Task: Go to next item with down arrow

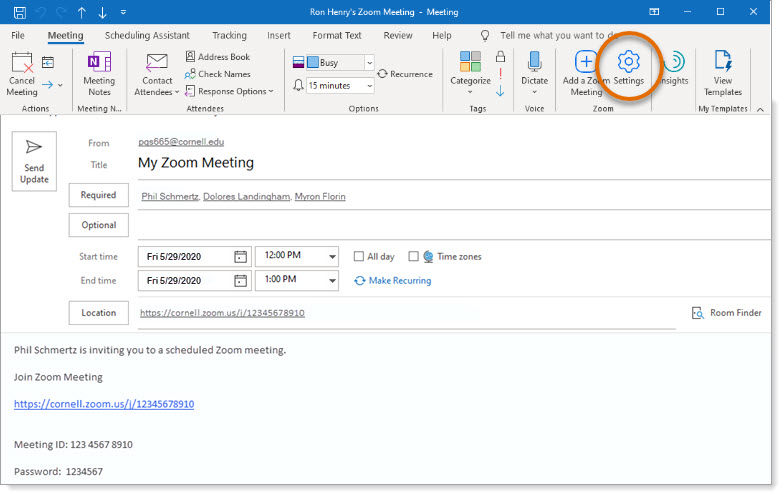Action: (102, 12)
